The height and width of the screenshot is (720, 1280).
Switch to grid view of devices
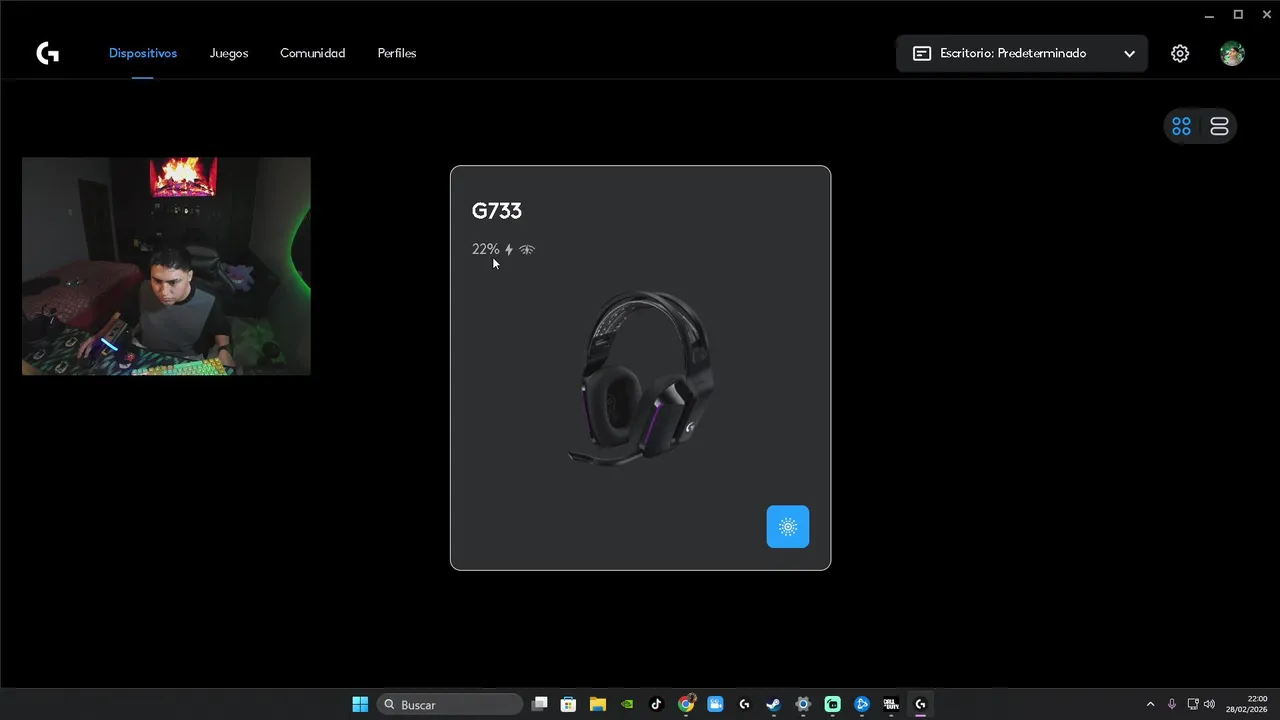pyautogui.click(x=1182, y=126)
